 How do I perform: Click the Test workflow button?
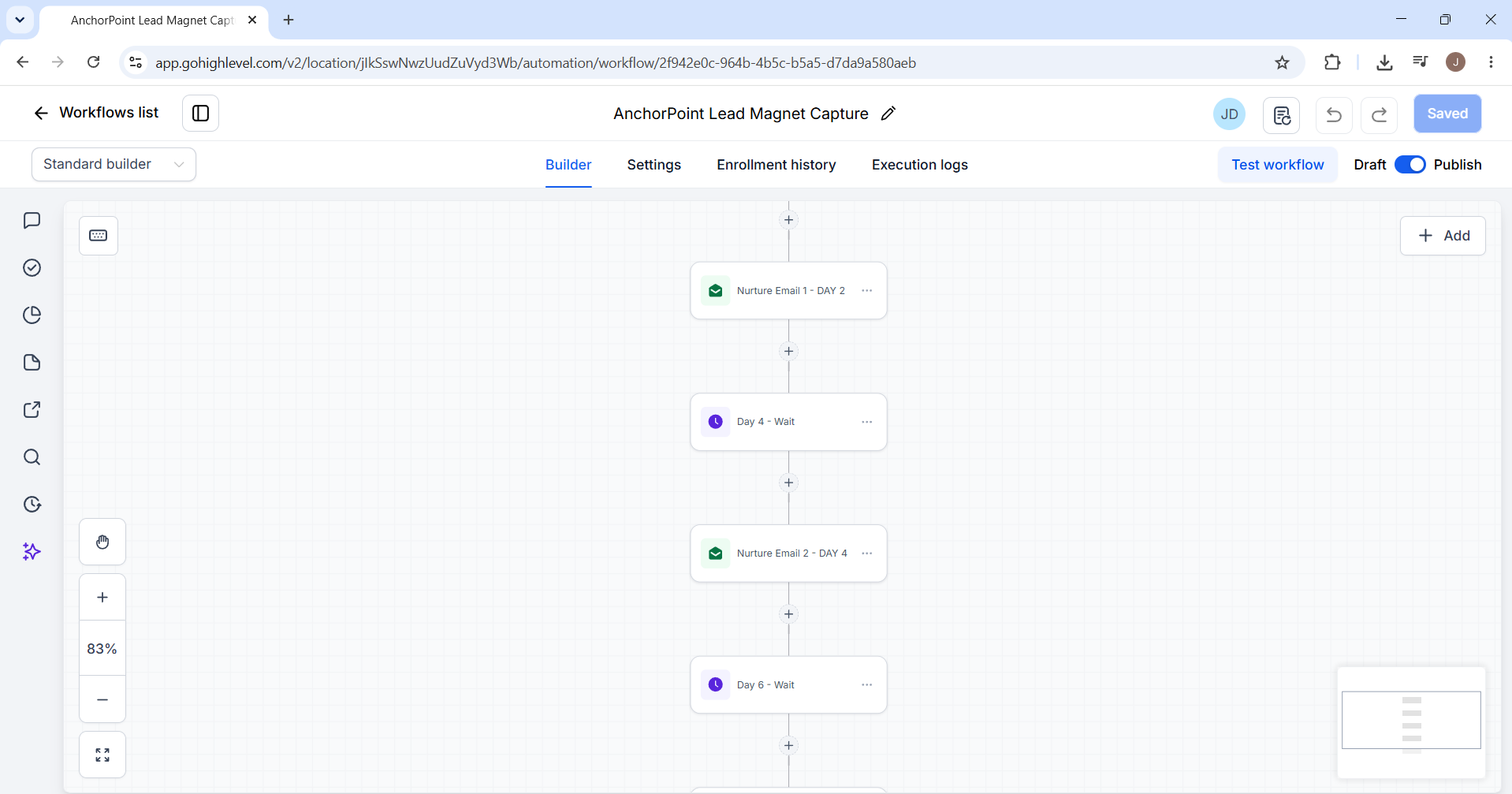pyautogui.click(x=1277, y=165)
